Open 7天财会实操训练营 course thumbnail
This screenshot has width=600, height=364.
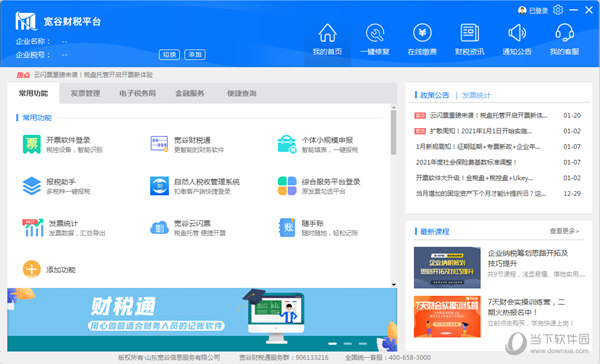coord(447,316)
